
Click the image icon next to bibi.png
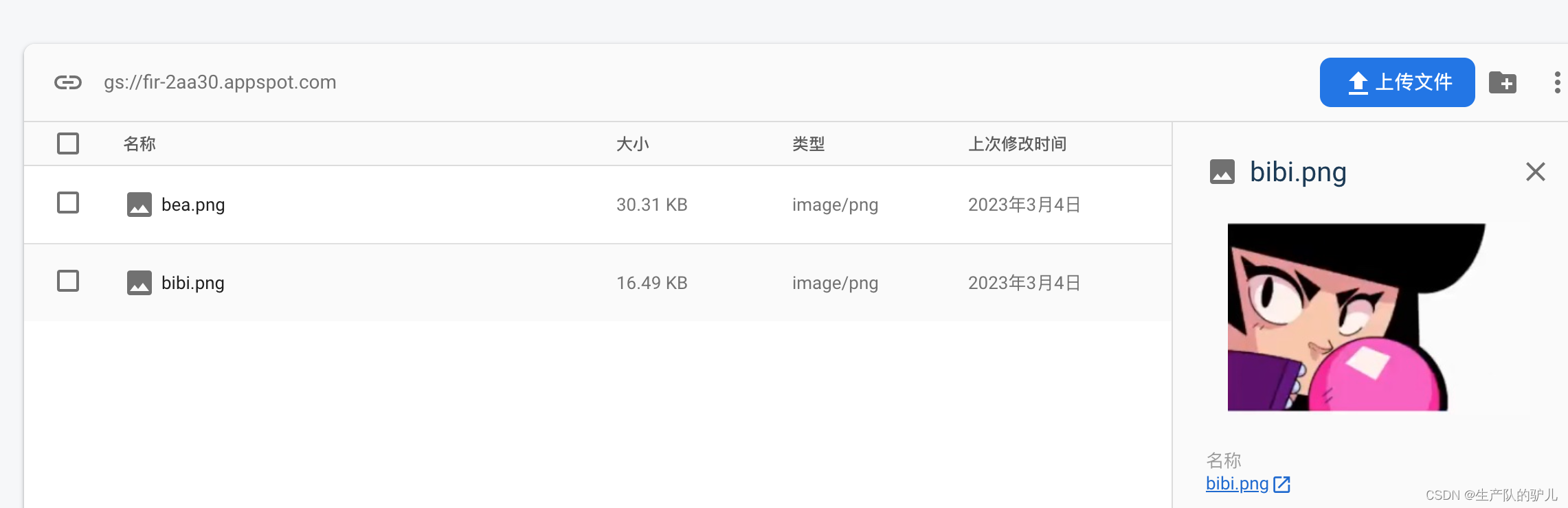[139, 282]
